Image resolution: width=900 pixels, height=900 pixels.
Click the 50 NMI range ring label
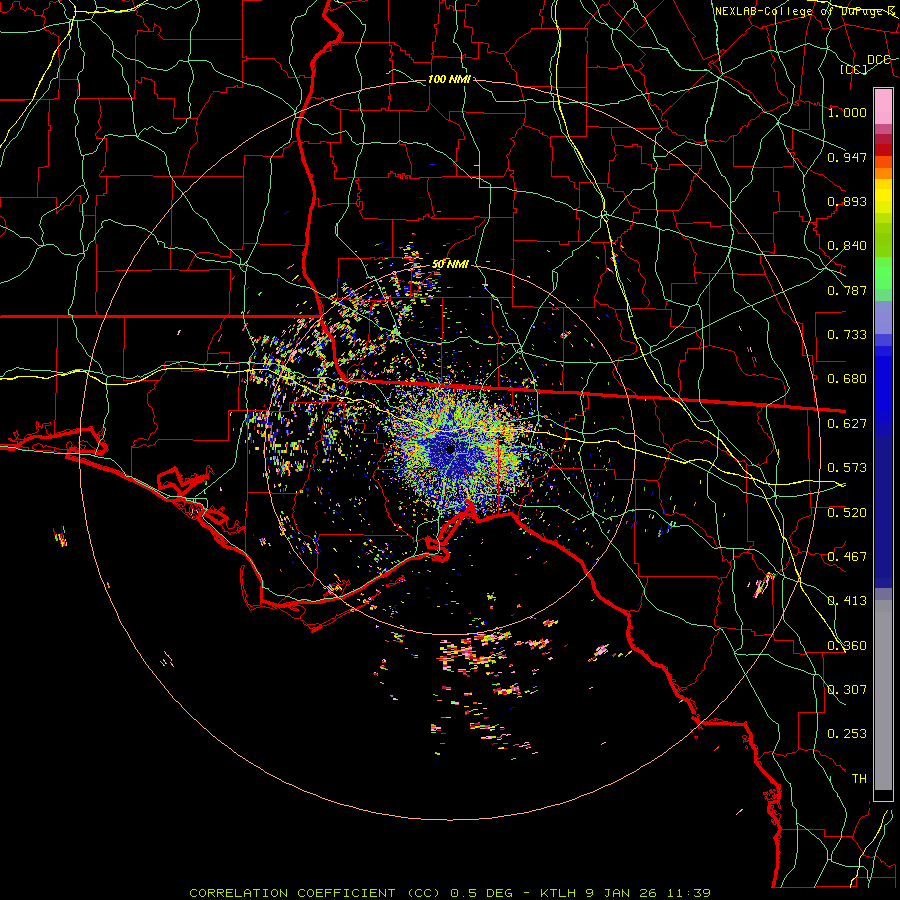coord(451,265)
